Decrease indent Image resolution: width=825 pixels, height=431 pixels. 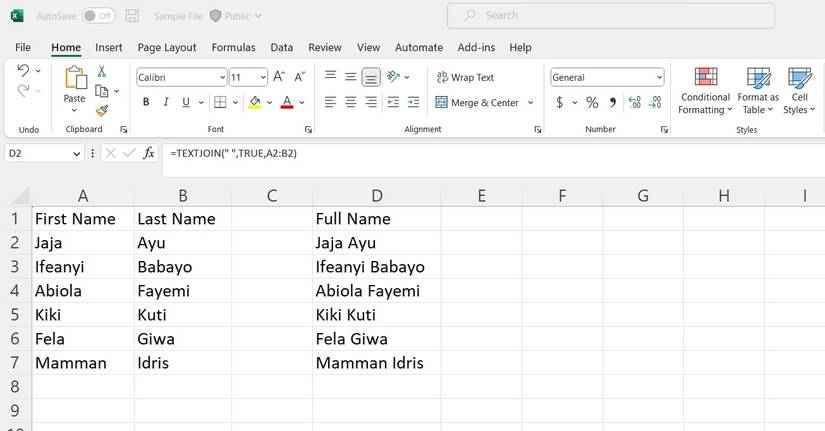pyautogui.click(x=393, y=102)
